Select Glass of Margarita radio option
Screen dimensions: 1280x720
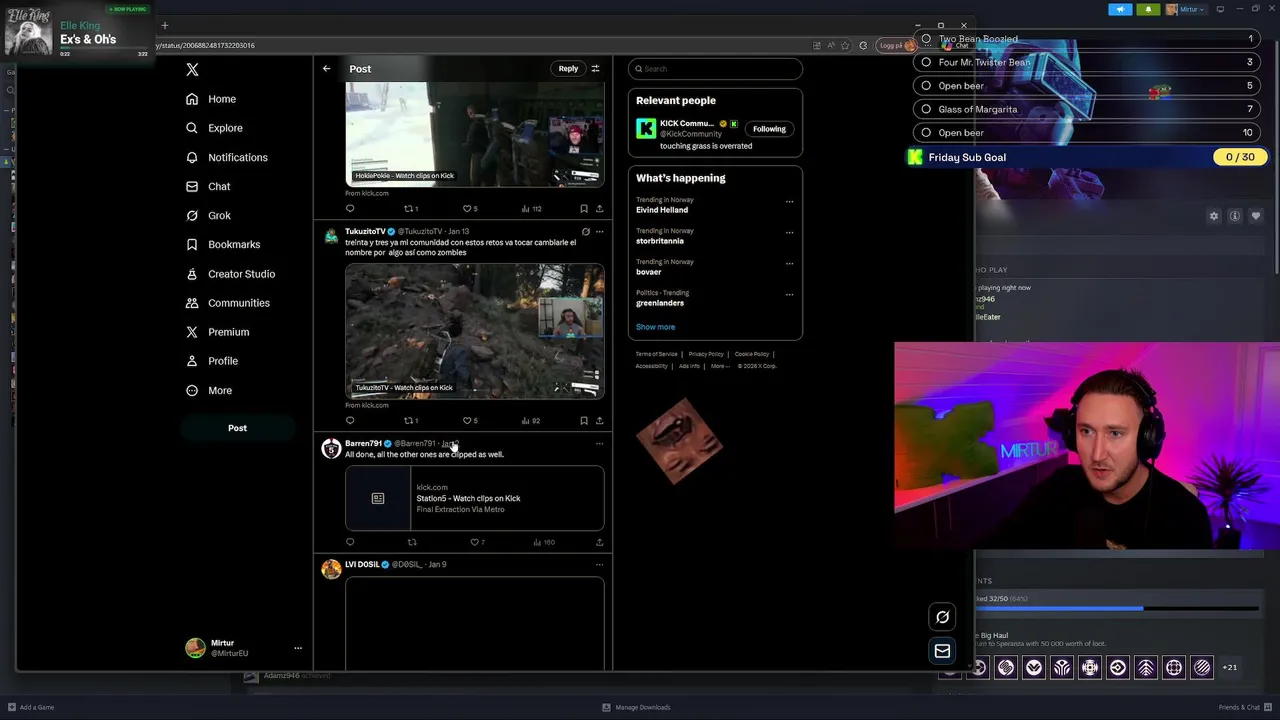coord(926,109)
